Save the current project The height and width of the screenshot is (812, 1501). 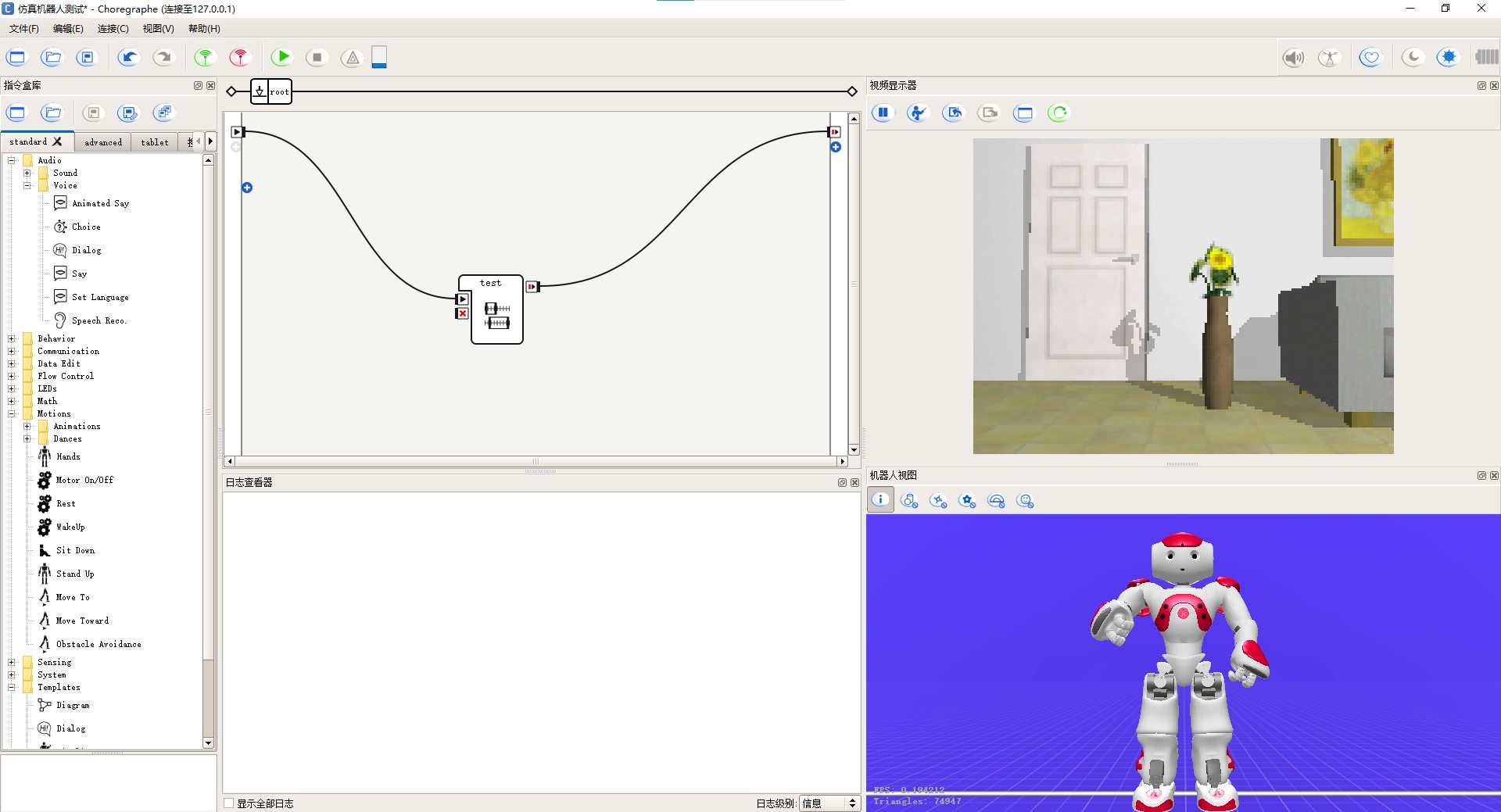coord(87,57)
